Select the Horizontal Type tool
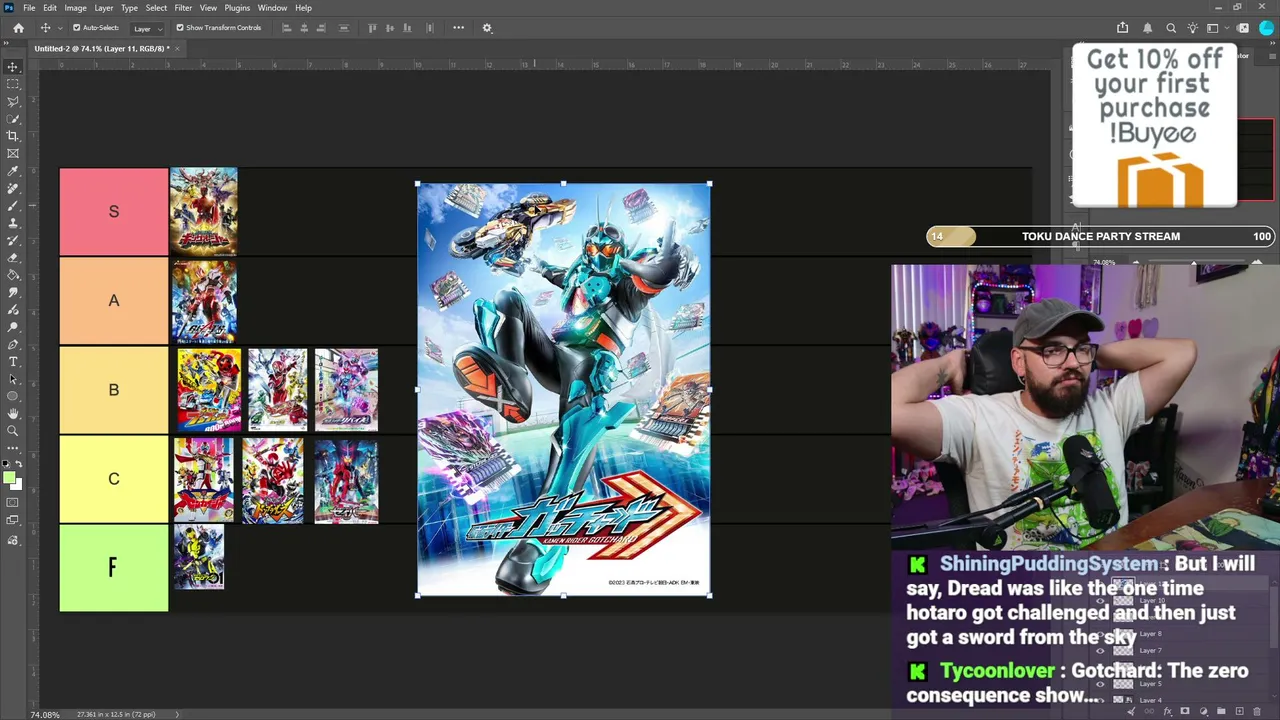The image size is (1280, 720). pos(13,362)
